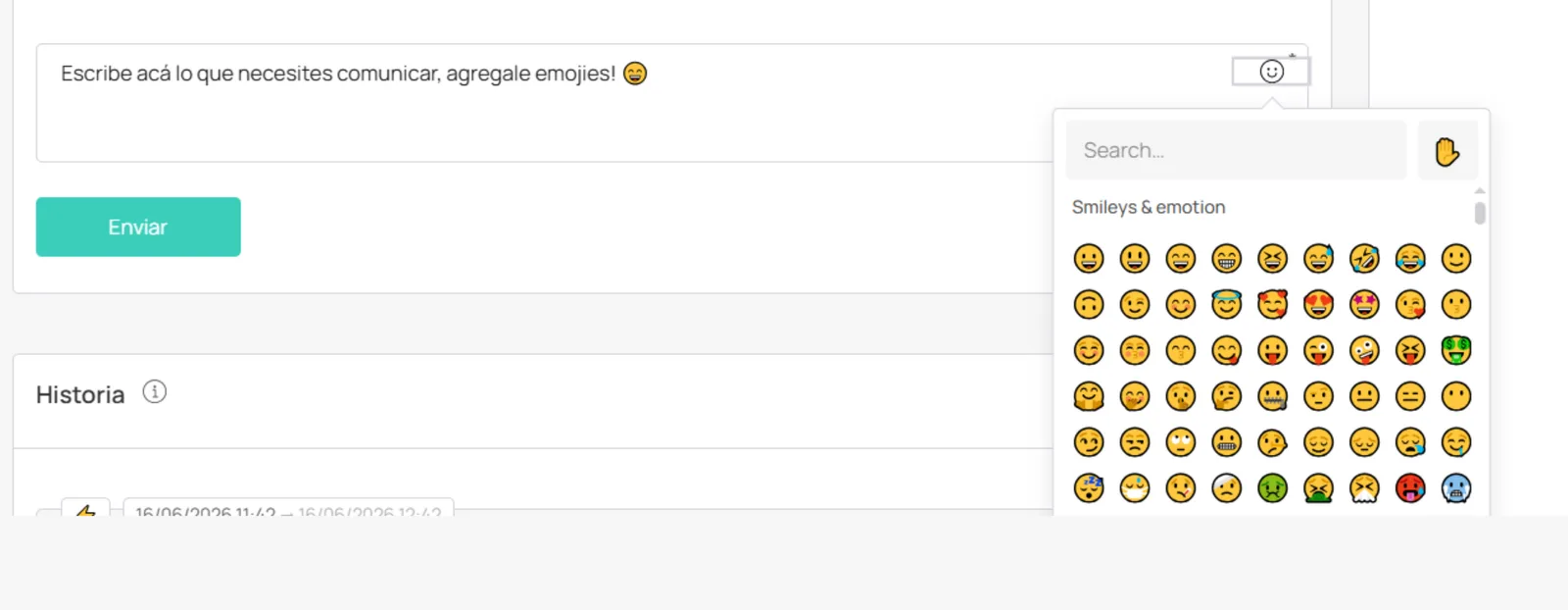Viewport: 1568px width, 610px height.
Task: Click the emoji list scrollbar thumb
Action: tap(1480, 212)
